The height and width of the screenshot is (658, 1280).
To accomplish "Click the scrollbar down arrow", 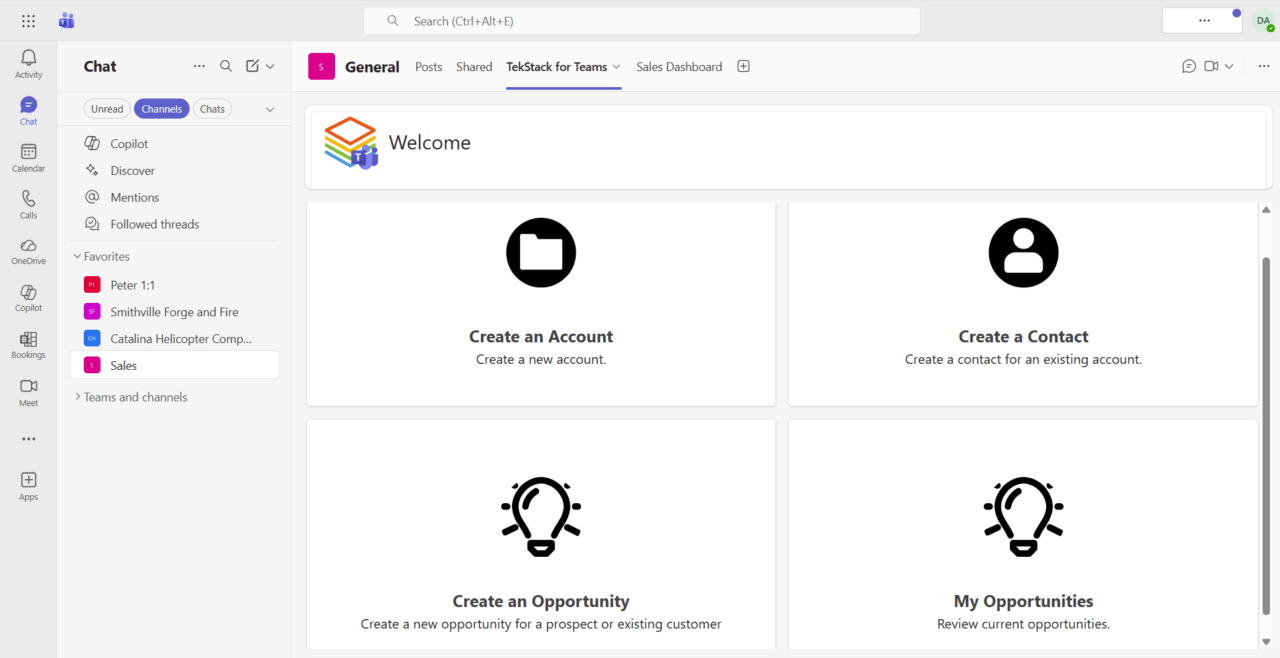I will pyautogui.click(x=1266, y=641).
